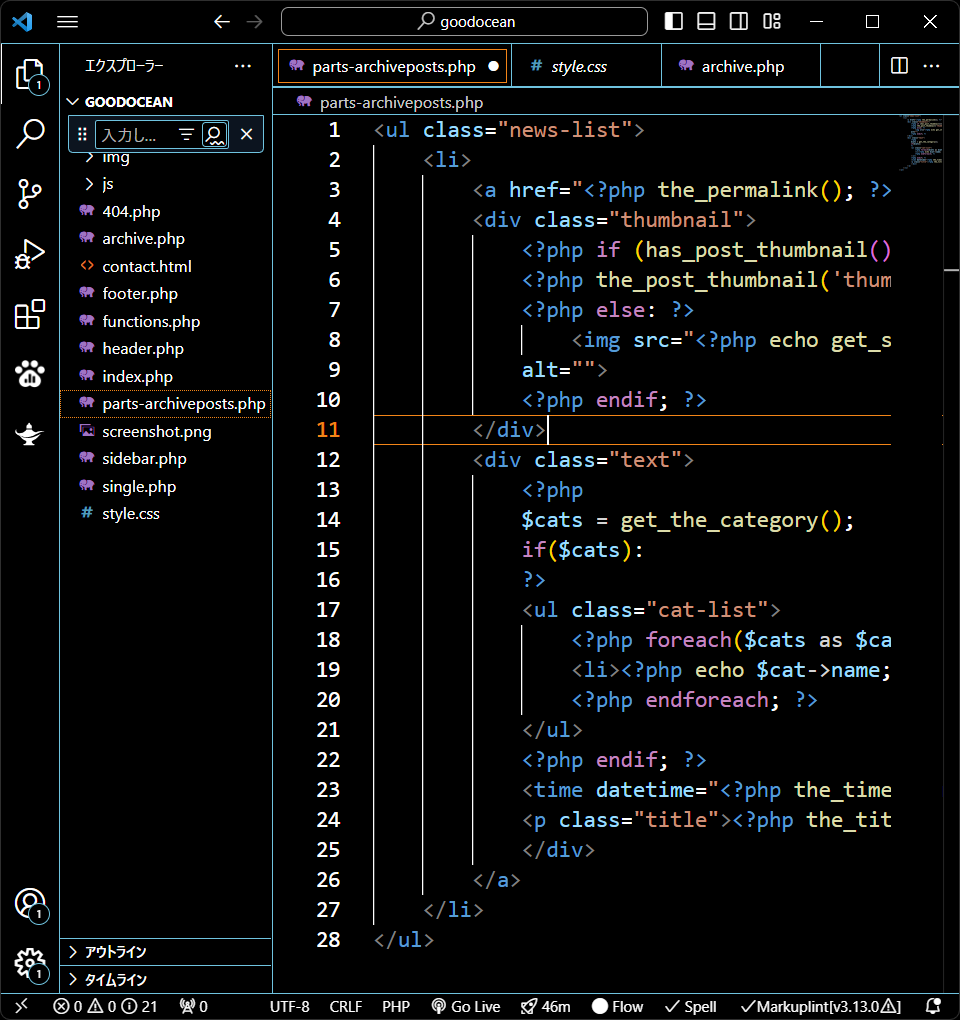Click the explorer find input field

pyautogui.click(x=135, y=135)
